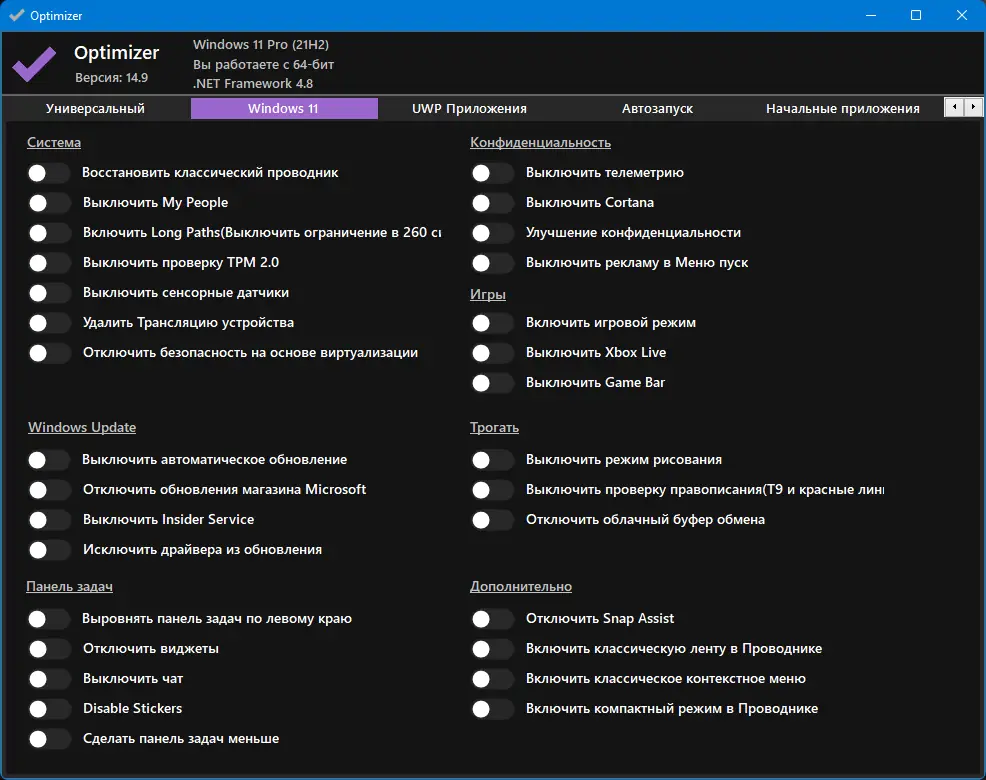Toggle Сделать панель задач меньше
This screenshot has width=986, height=780.
pyautogui.click(x=48, y=738)
